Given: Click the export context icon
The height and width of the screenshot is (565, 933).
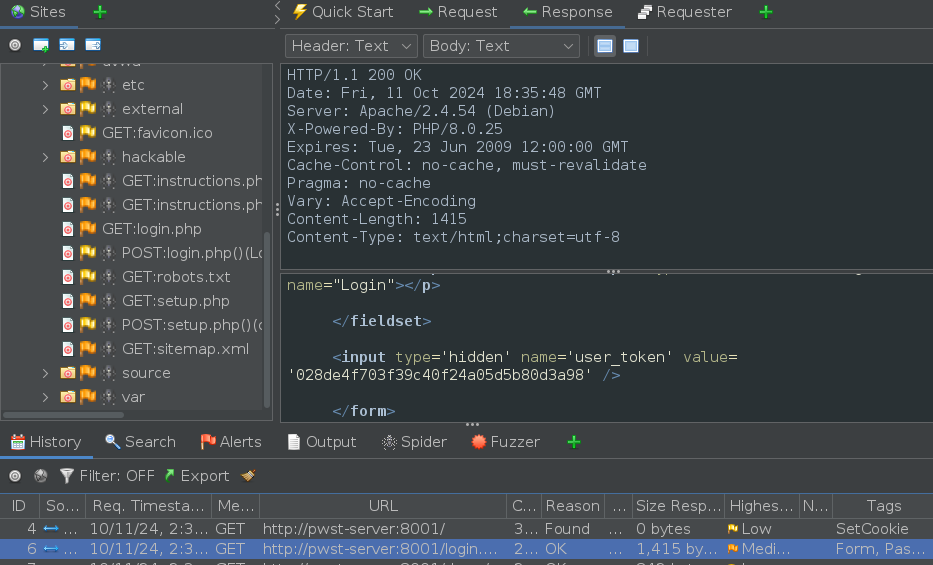Looking at the screenshot, I should click(x=93, y=45).
